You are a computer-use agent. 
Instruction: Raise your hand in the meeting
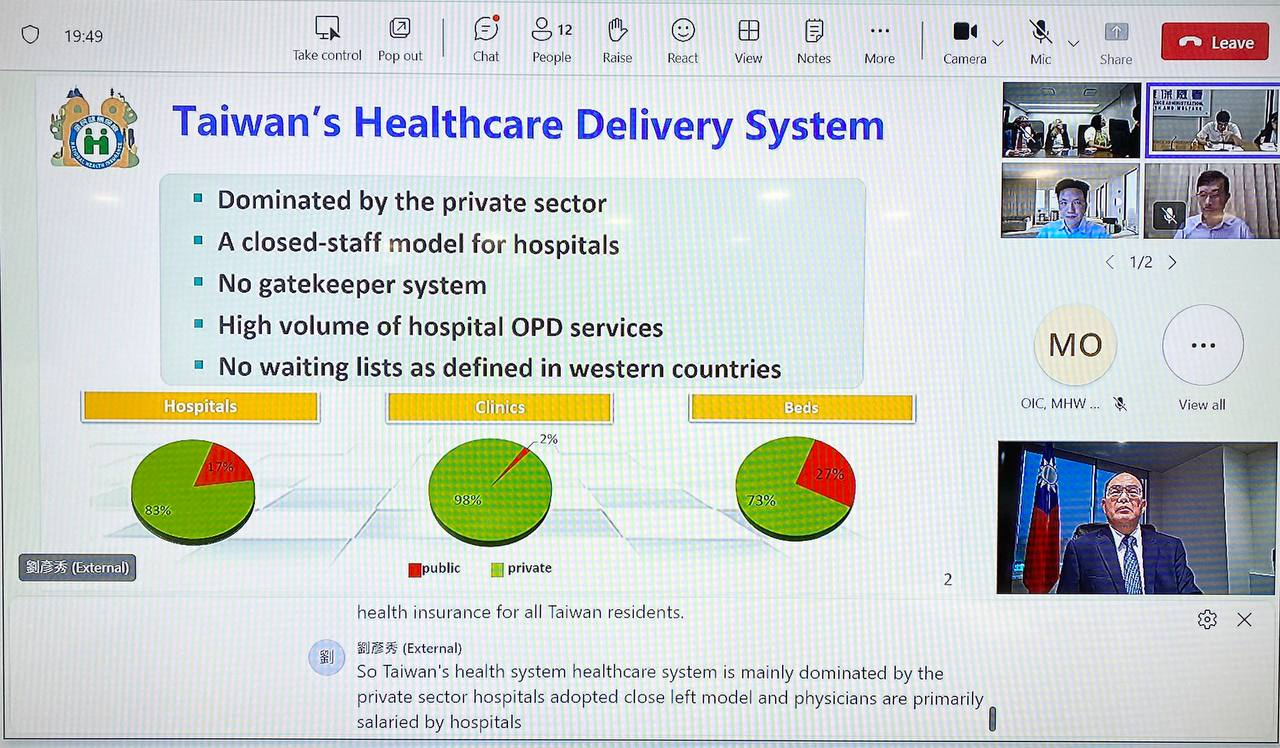pyautogui.click(x=617, y=39)
